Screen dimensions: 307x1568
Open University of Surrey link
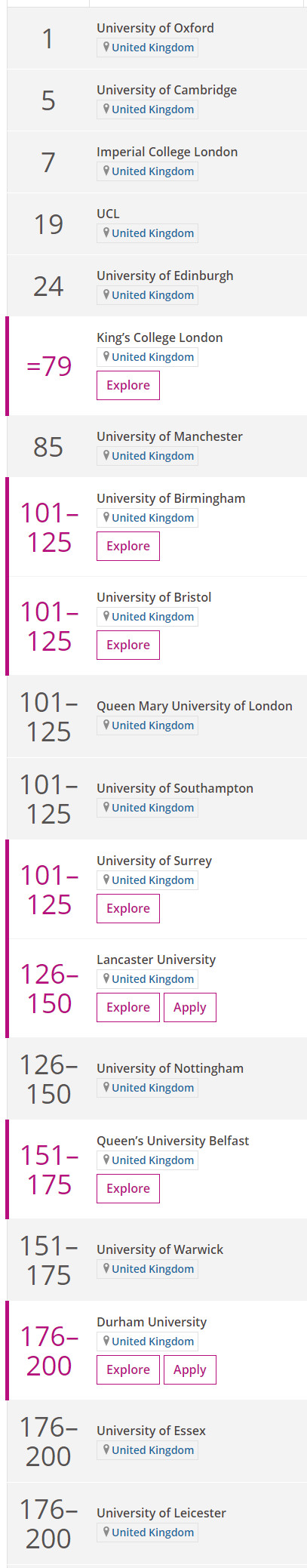point(155,861)
